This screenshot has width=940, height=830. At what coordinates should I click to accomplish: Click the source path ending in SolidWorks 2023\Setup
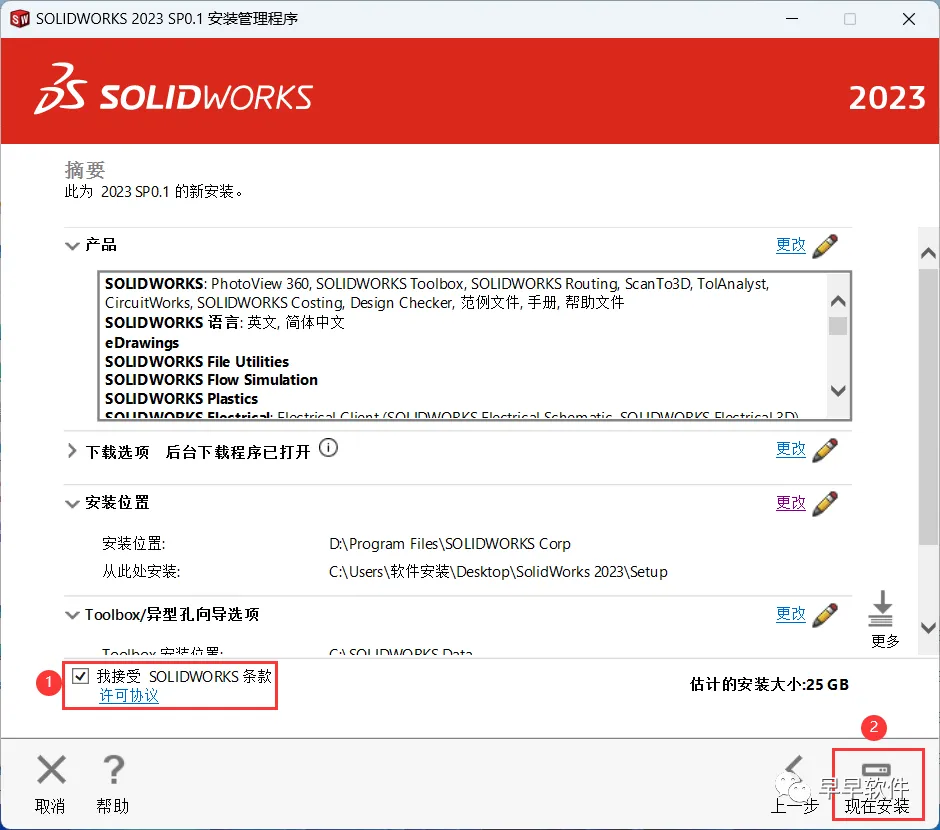pyautogui.click(x=498, y=572)
